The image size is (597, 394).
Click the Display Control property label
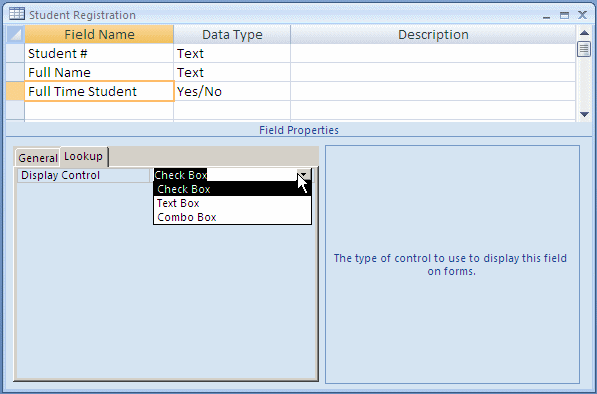click(x=83, y=175)
